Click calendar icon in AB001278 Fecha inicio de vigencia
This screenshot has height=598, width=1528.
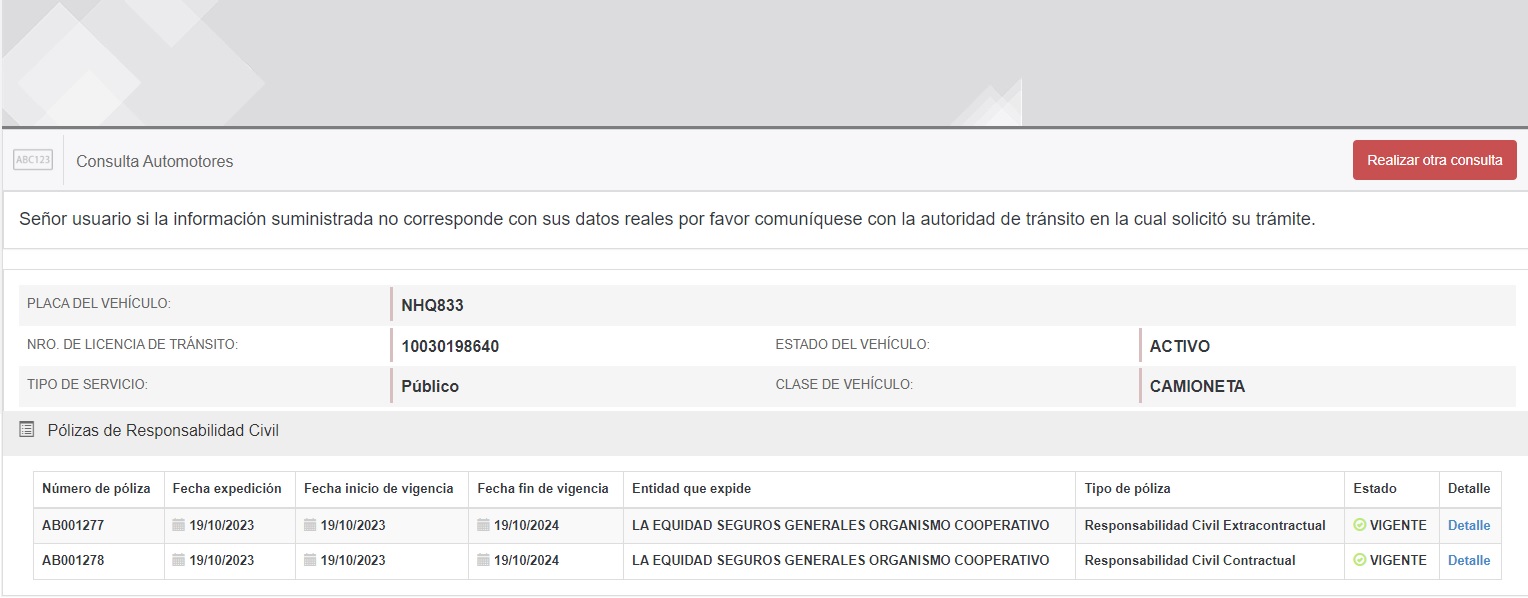310,560
